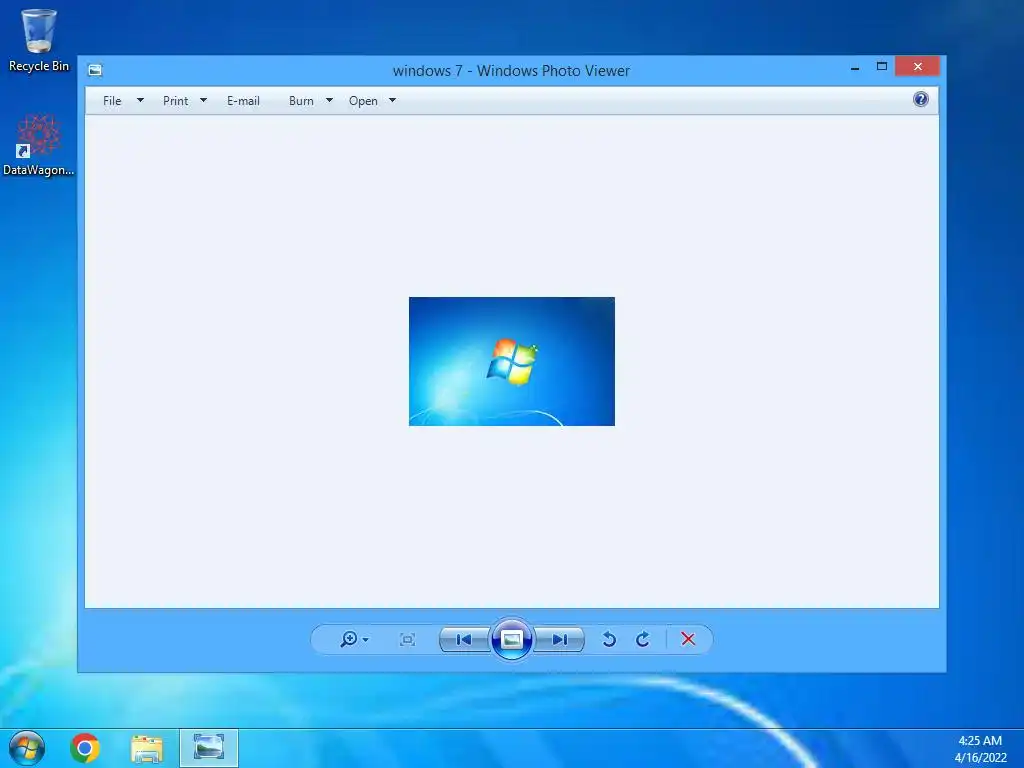Click the magnifier zoom icon
The image size is (1024, 768).
(349, 639)
